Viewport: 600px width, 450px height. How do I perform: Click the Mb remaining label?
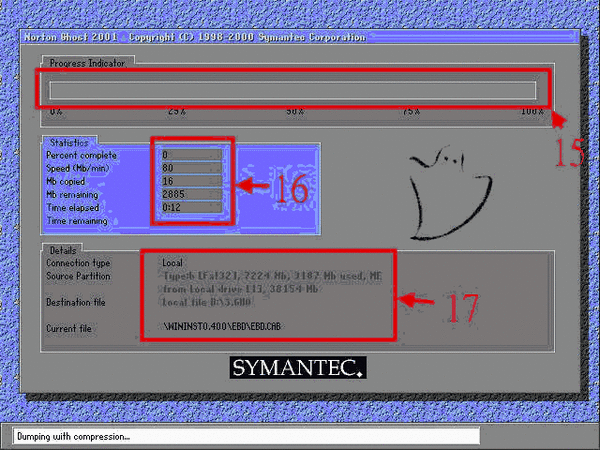click(72, 195)
